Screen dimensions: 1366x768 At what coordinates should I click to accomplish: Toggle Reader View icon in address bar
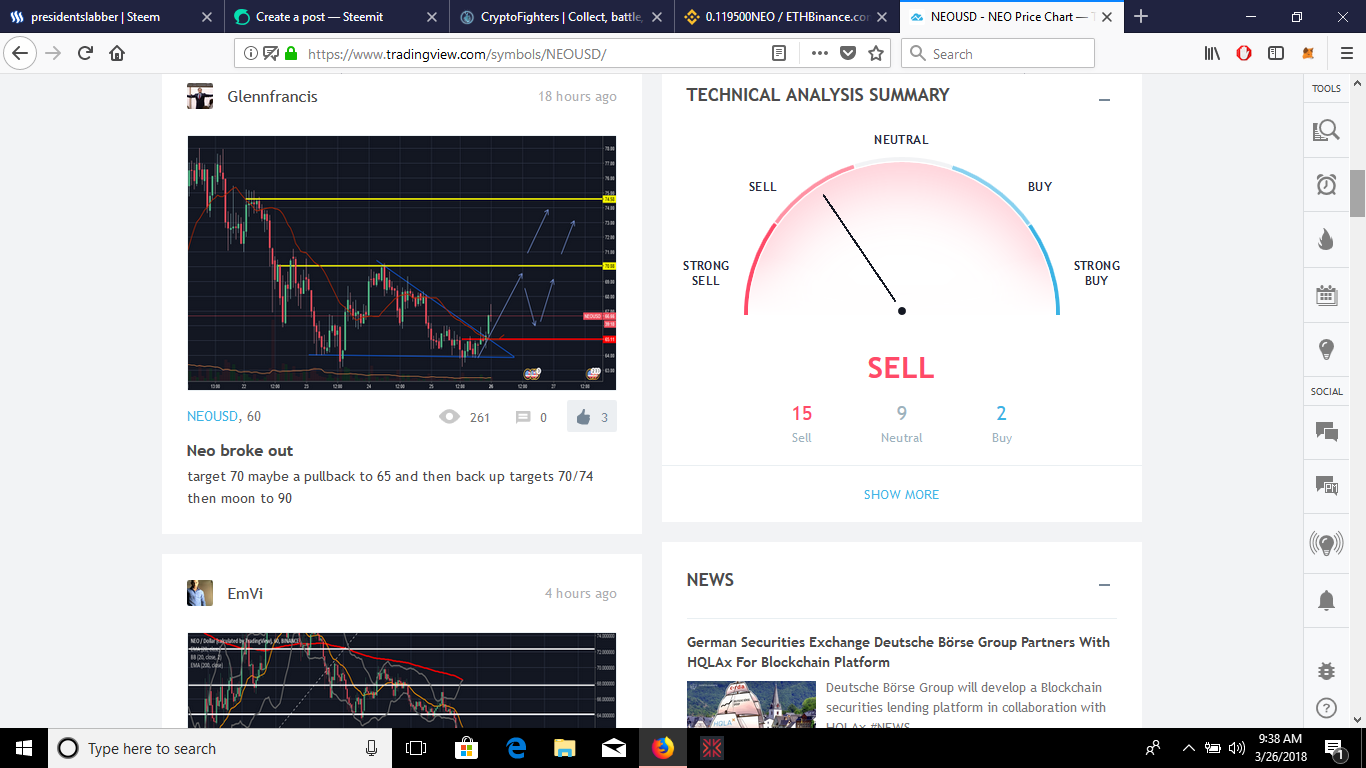778,54
